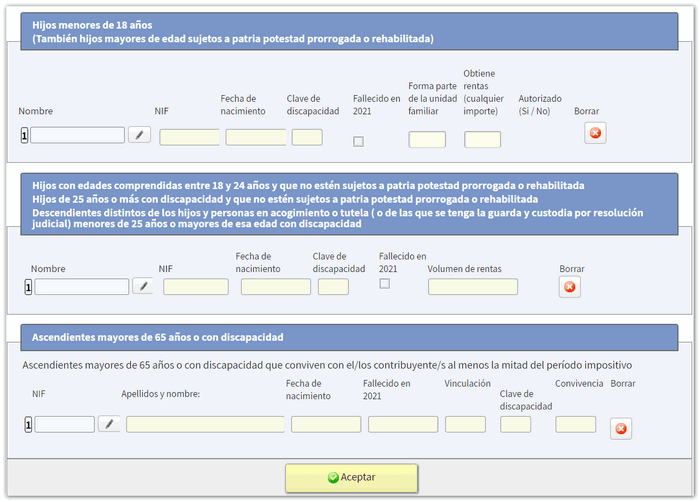The image size is (700, 502).
Task: Click the Volumen de rentas field
Action: pyautogui.click(x=472, y=287)
